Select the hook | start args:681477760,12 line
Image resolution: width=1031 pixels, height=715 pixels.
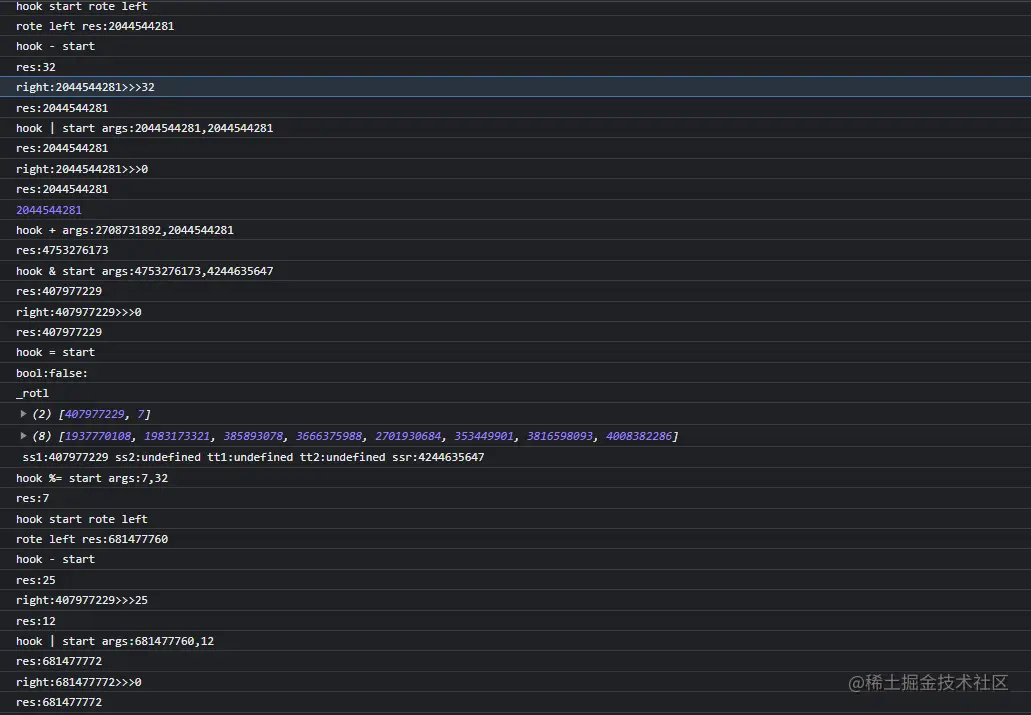(x=115, y=641)
